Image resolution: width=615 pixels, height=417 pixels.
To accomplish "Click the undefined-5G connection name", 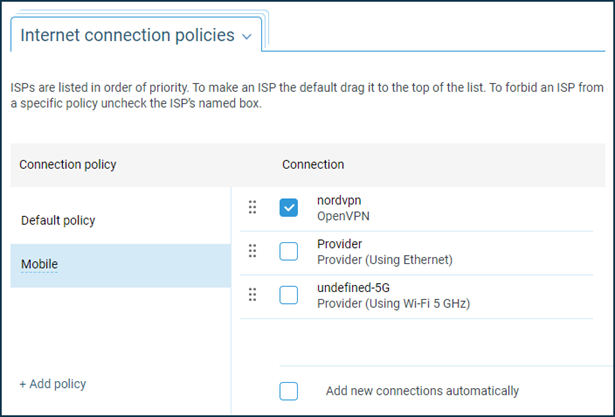I will [x=353, y=288].
